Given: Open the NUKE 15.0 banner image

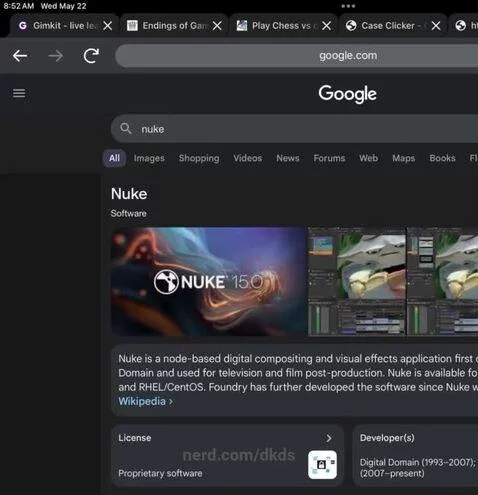Looking at the screenshot, I should tap(209, 282).
